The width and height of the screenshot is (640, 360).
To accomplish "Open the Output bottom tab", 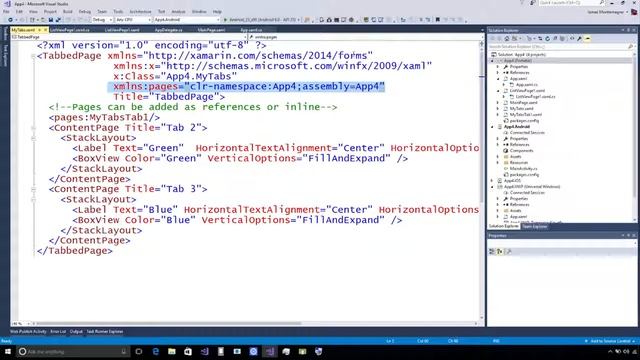I will coord(76,331).
